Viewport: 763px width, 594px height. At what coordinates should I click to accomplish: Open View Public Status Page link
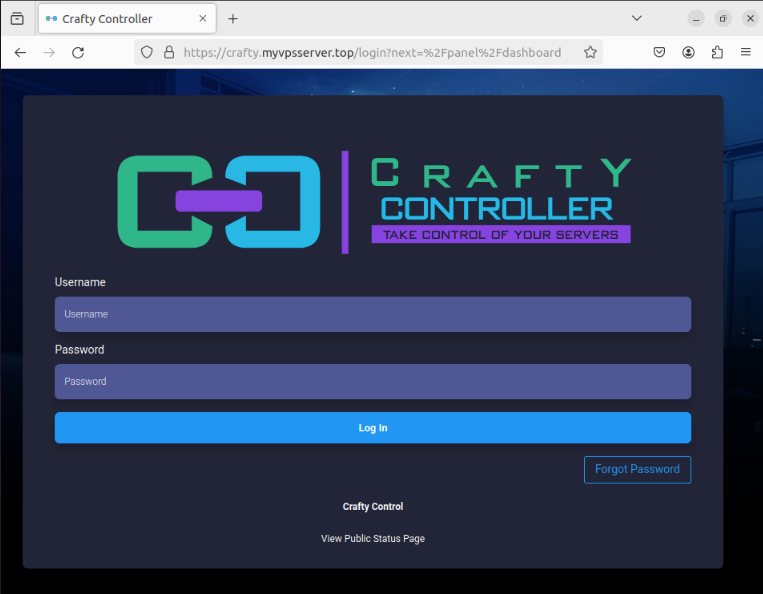373,539
